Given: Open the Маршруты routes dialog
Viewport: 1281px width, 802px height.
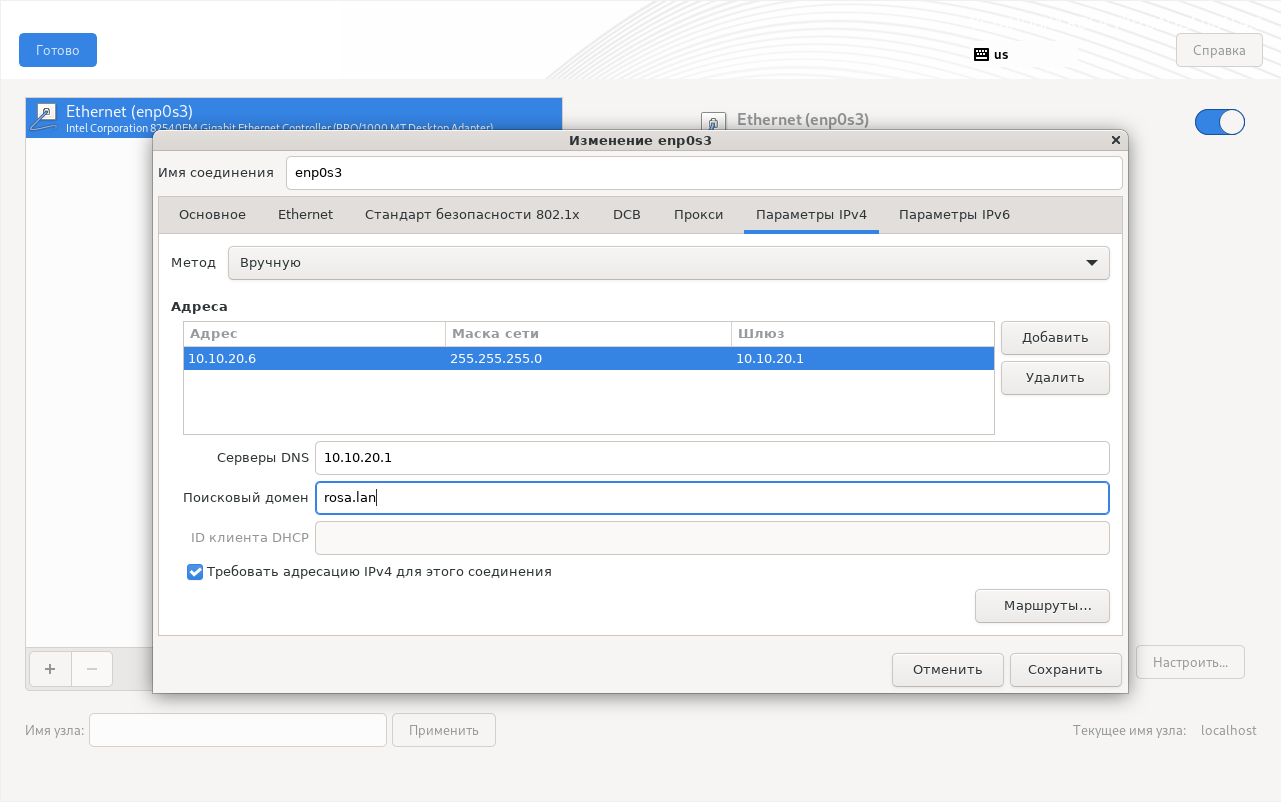Looking at the screenshot, I should 1042,606.
